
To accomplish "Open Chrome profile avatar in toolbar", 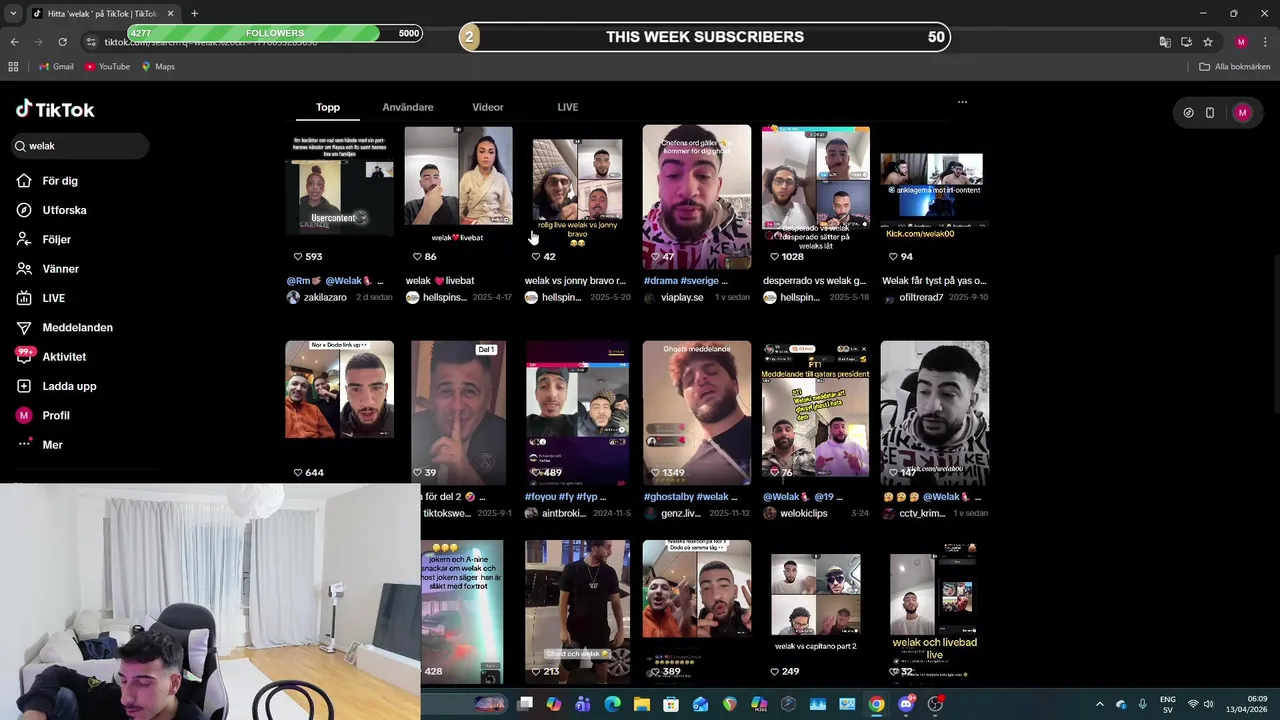I will click(1241, 42).
